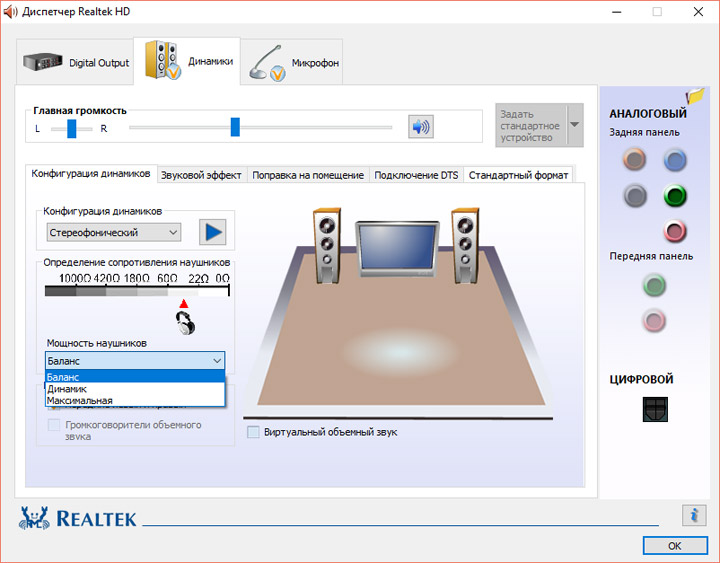Expand the default device arrow dropdown

point(575,125)
